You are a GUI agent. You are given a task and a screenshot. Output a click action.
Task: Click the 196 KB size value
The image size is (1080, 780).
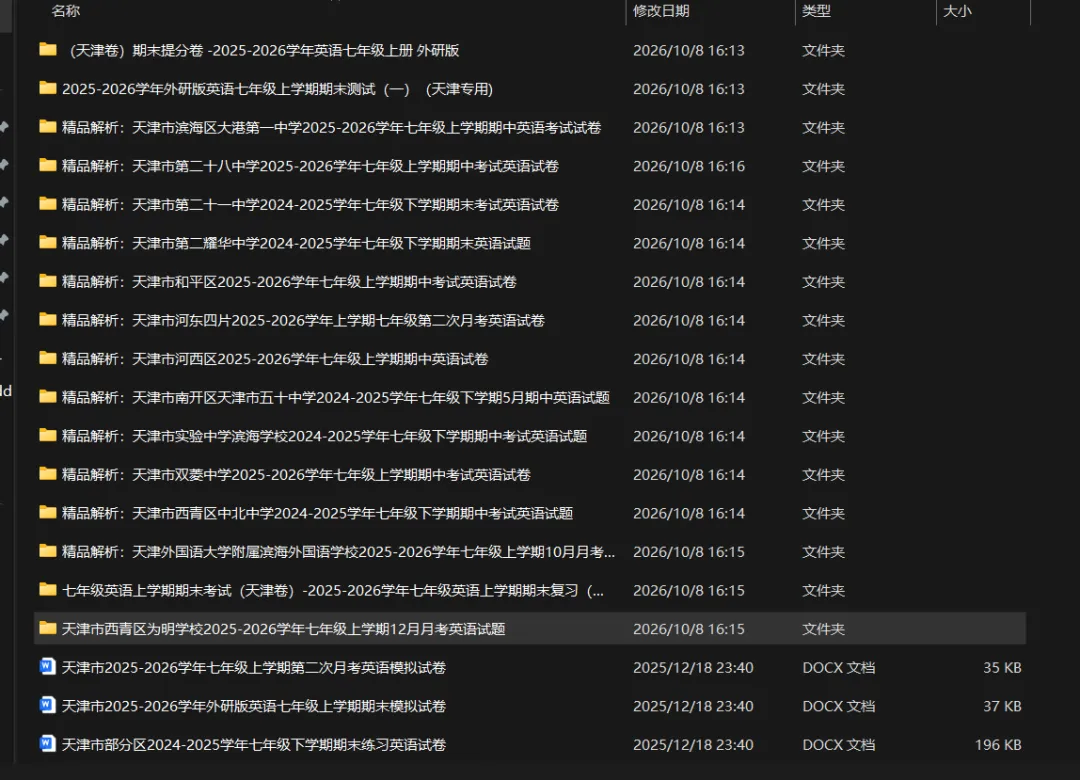pyautogui.click(x=998, y=745)
